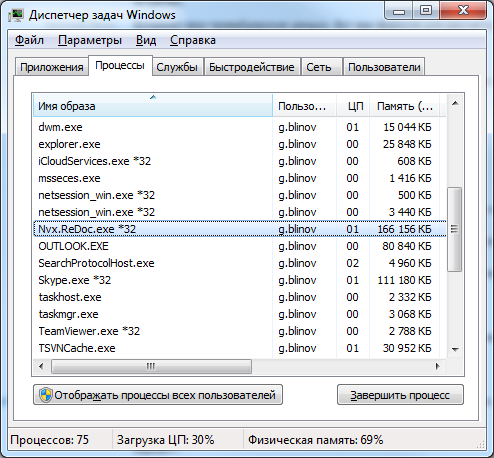Open the Вид menu
The width and height of the screenshot is (494, 458).
[x=146, y=40]
